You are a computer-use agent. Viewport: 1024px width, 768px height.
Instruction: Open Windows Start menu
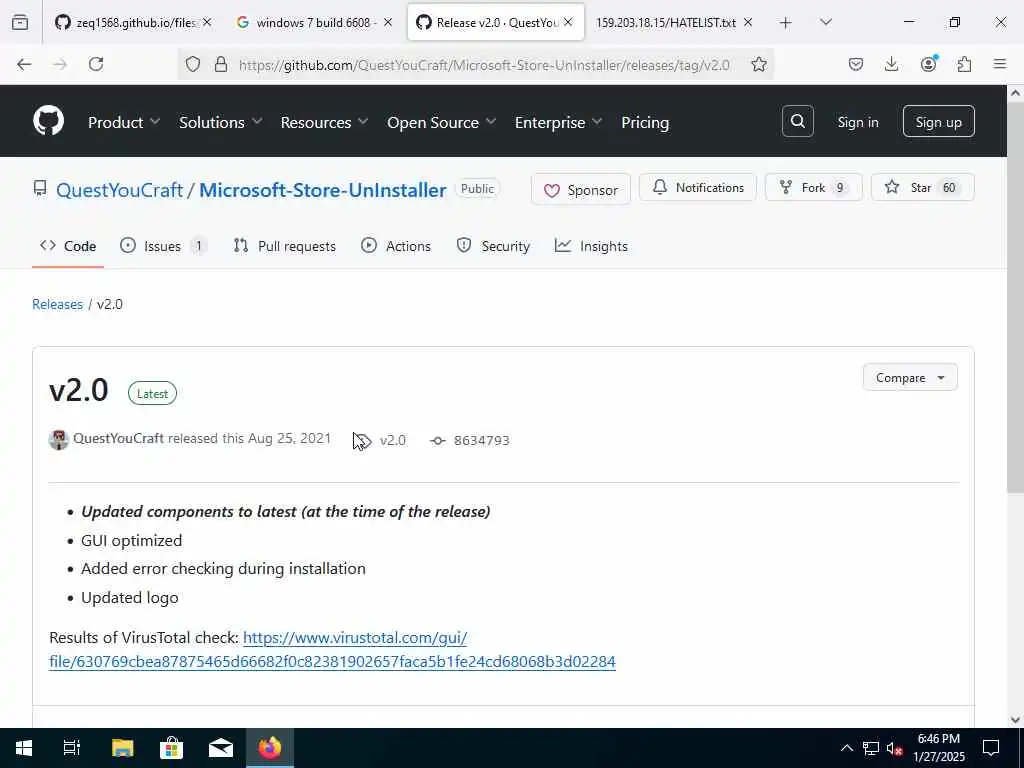coord(24,748)
